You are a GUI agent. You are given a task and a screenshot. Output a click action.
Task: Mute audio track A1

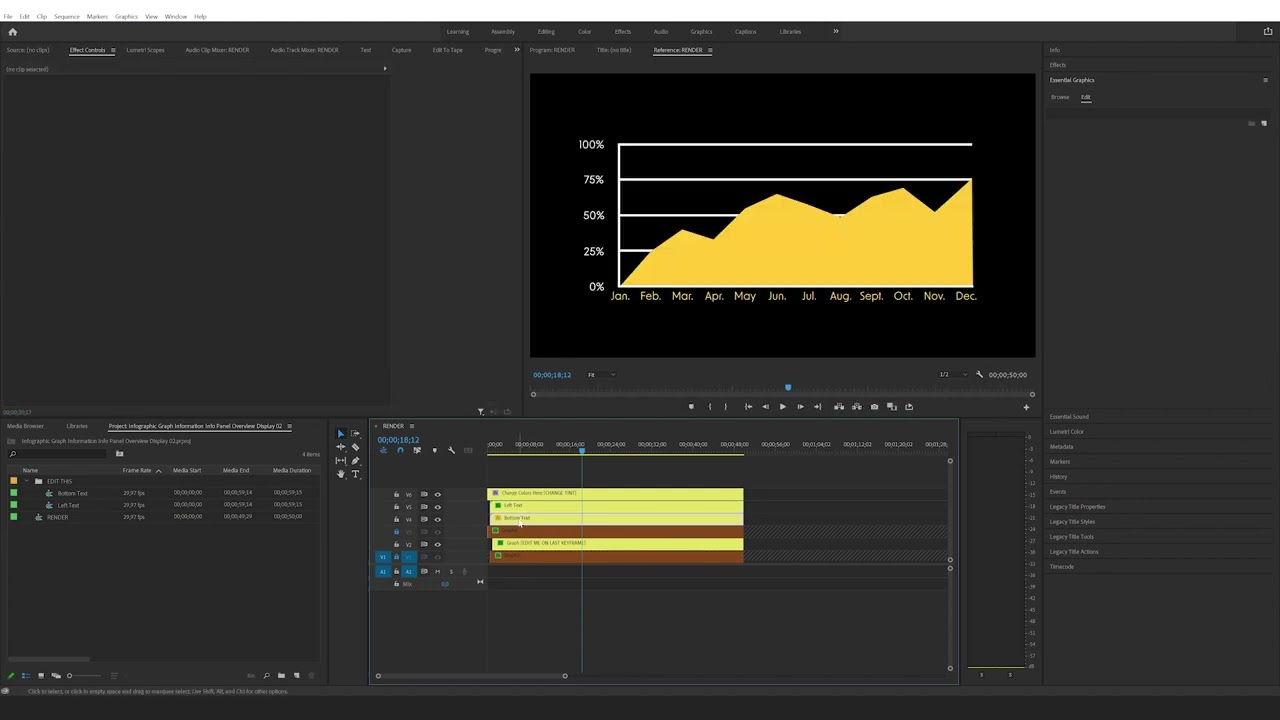(x=437, y=571)
